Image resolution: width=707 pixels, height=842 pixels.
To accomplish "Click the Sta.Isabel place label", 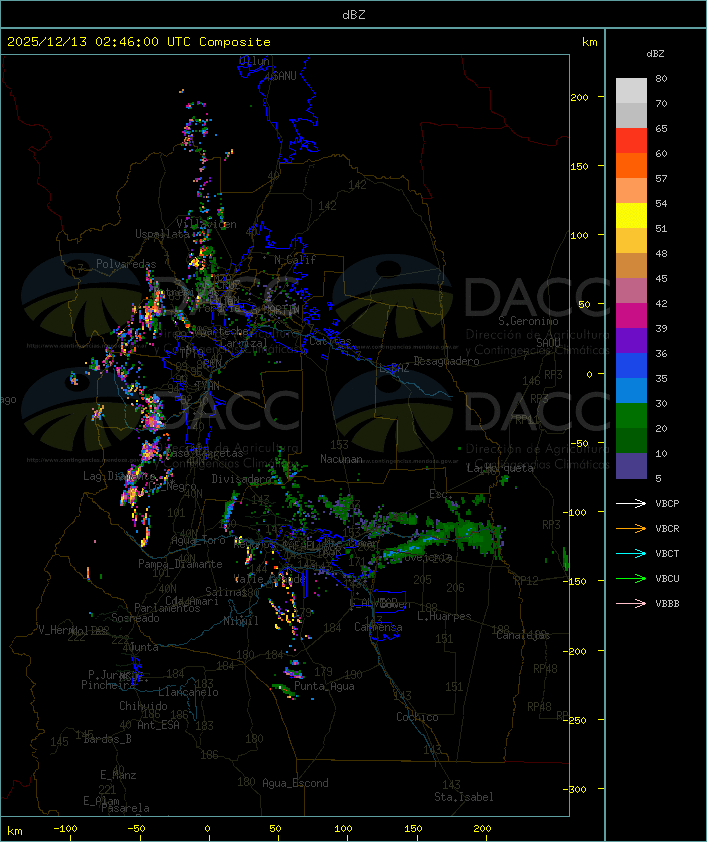I will 464,797.
